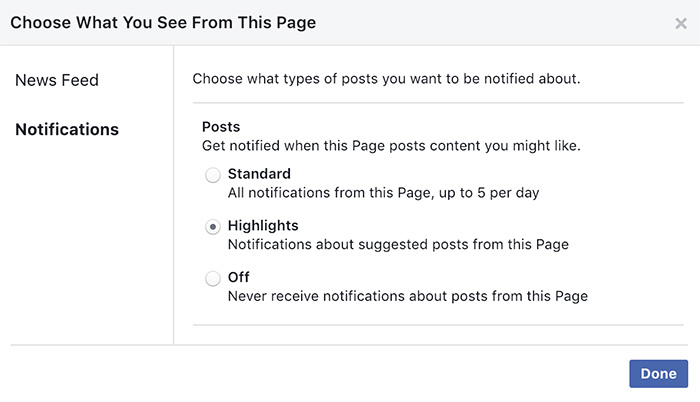Viewport: 700px width, 402px height.
Task: Click the 'Posts' section heading
Action: tap(221, 127)
